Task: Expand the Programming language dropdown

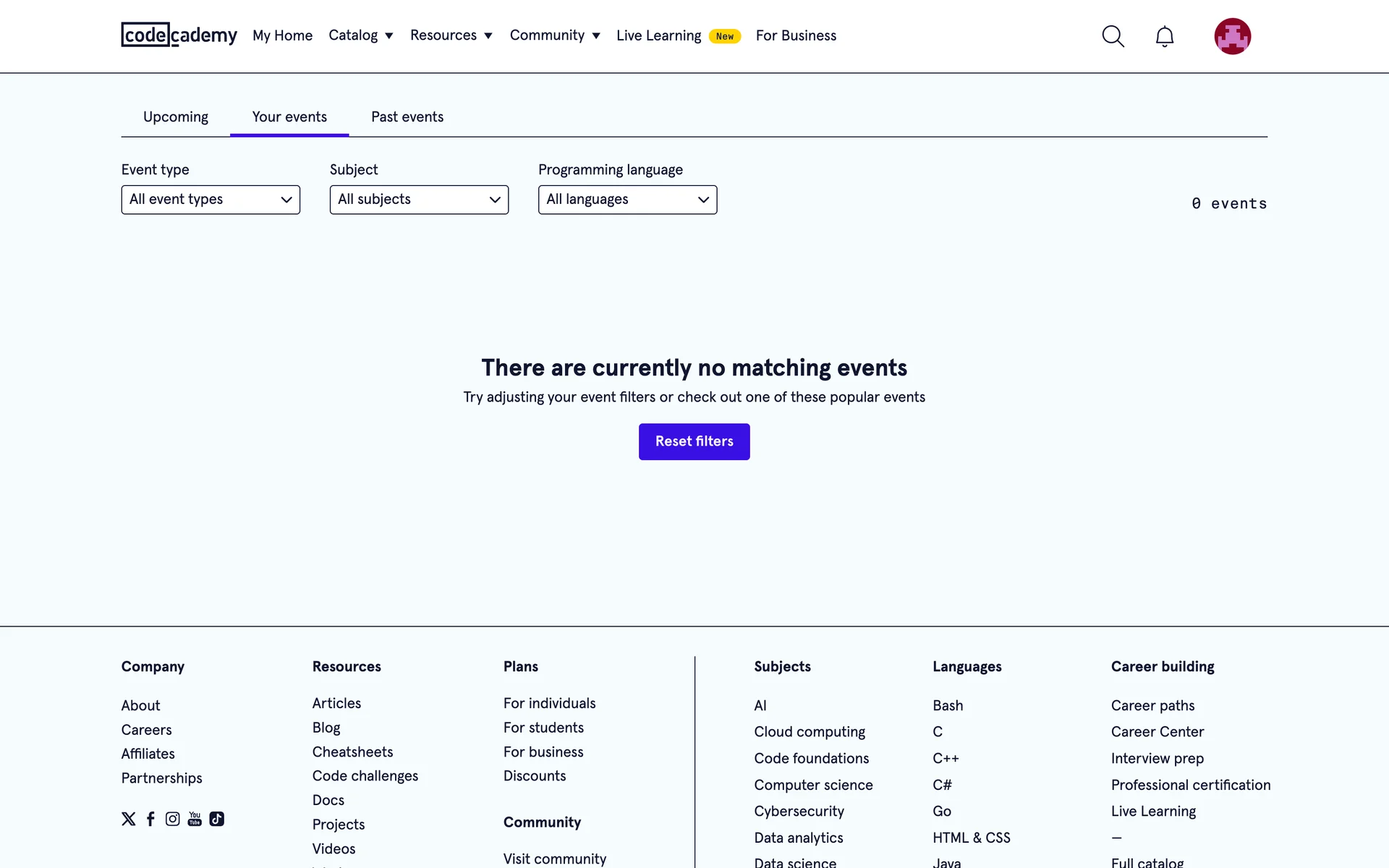Action: (x=627, y=200)
